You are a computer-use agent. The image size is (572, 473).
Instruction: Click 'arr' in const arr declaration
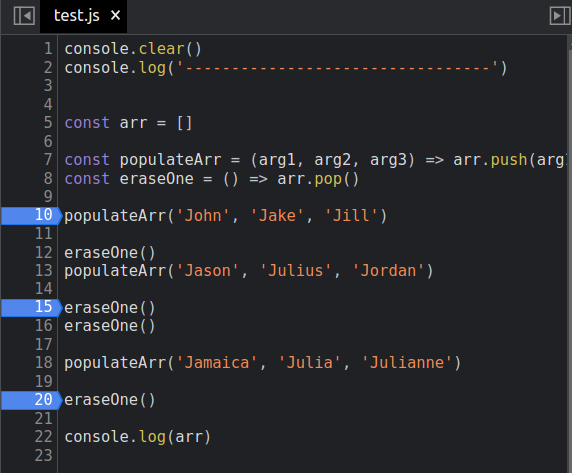click(134, 123)
